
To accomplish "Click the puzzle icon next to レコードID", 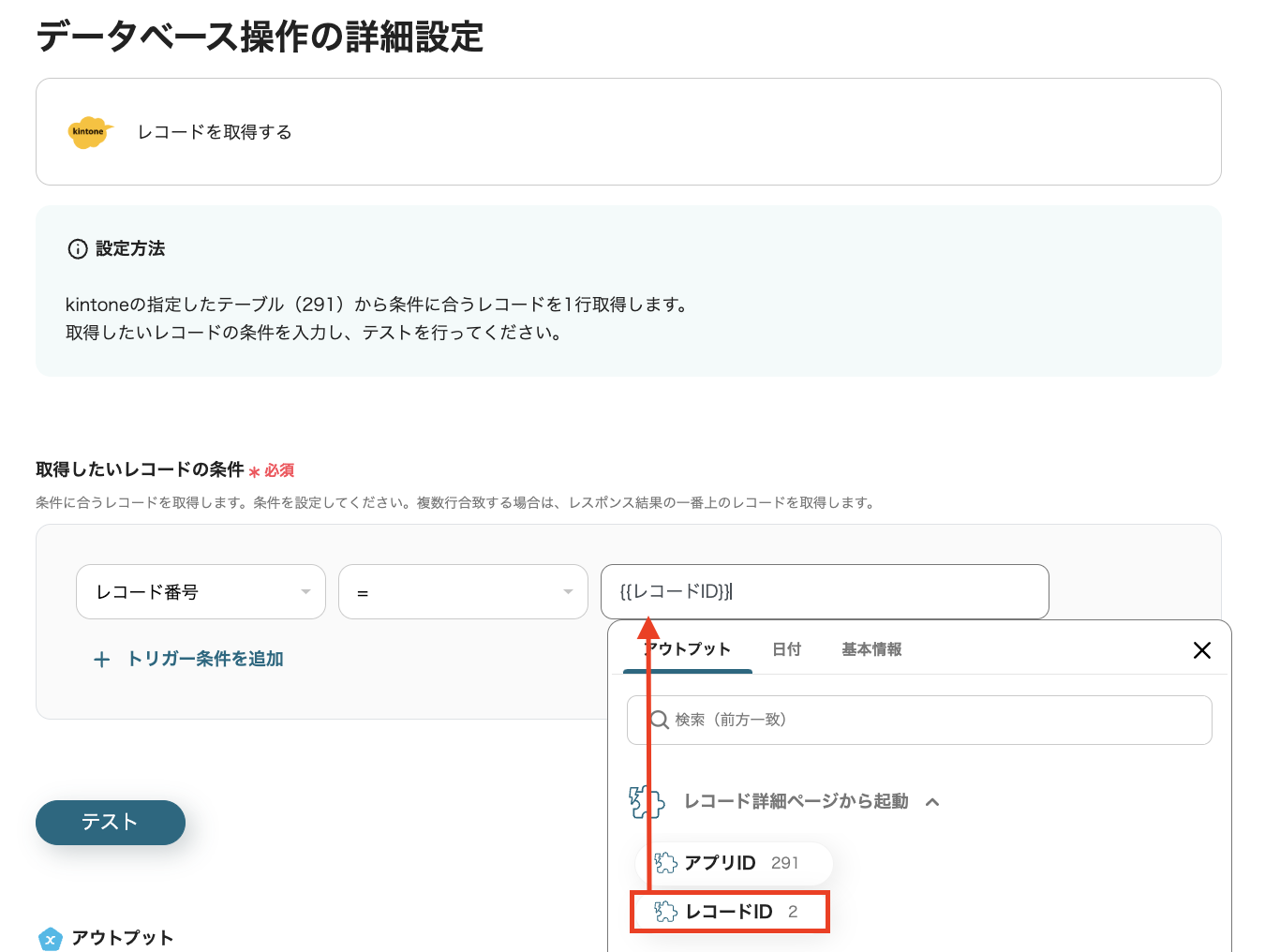I will [x=665, y=912].
